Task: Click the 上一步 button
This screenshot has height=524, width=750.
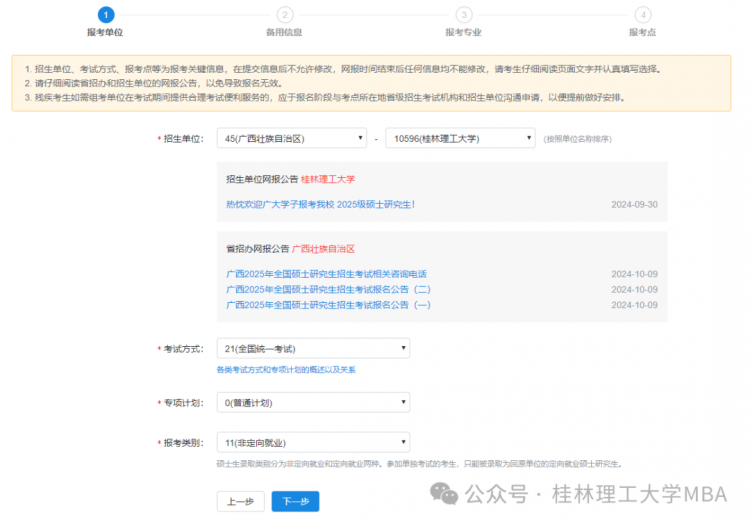Action: click(x=240, y=502)
